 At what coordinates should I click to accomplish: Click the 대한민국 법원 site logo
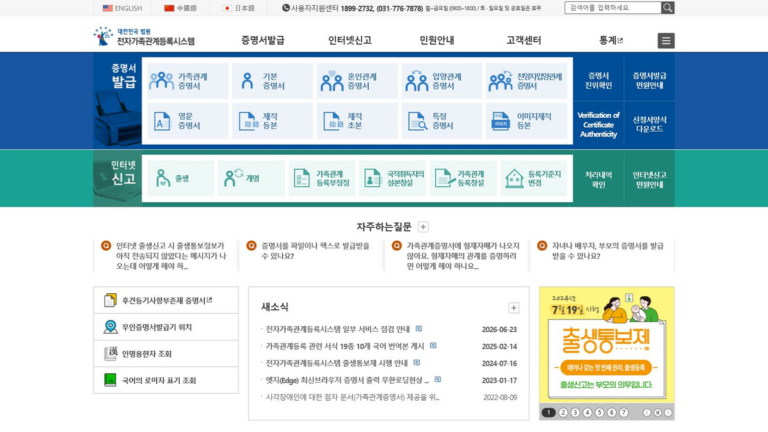tap(144, 37)
